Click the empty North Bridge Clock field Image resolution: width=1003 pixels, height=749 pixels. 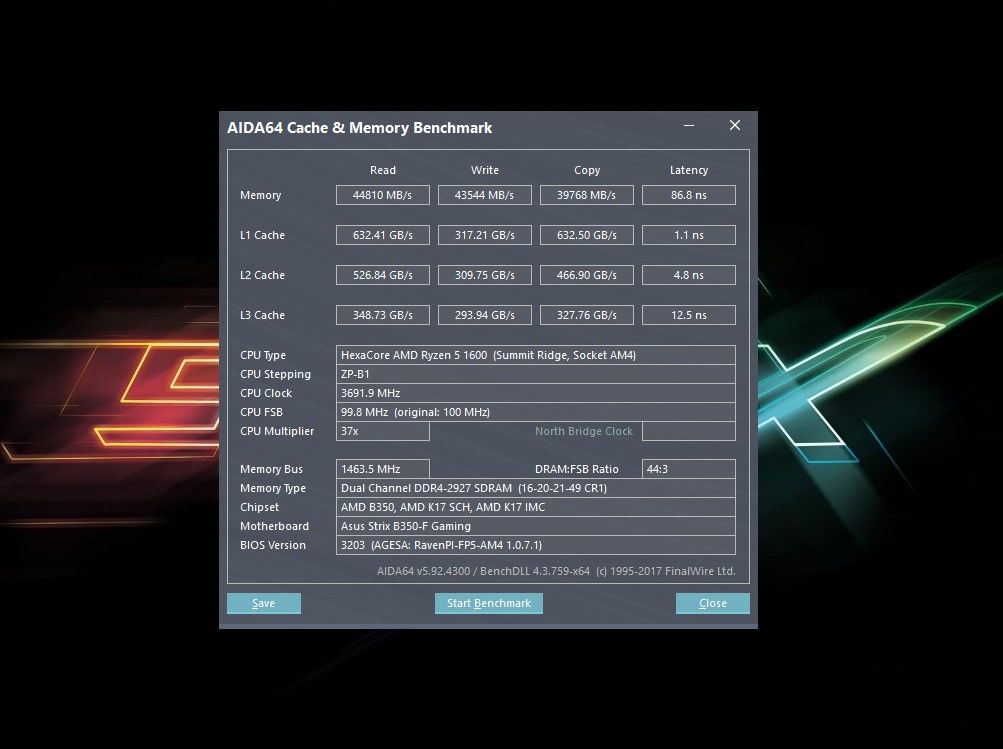pos(689,431)
